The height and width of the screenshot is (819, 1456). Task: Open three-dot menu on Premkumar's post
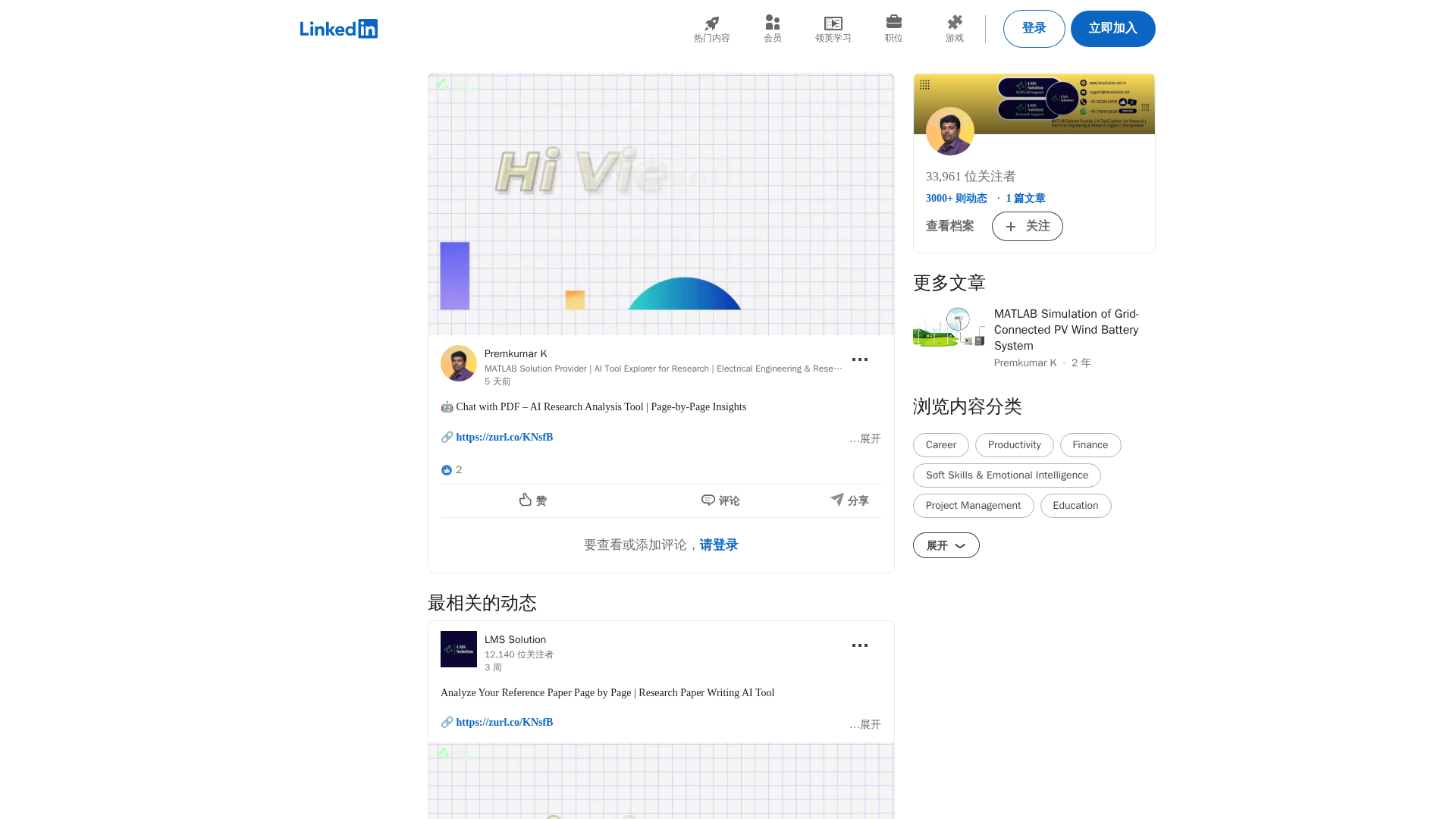(859, 359)
